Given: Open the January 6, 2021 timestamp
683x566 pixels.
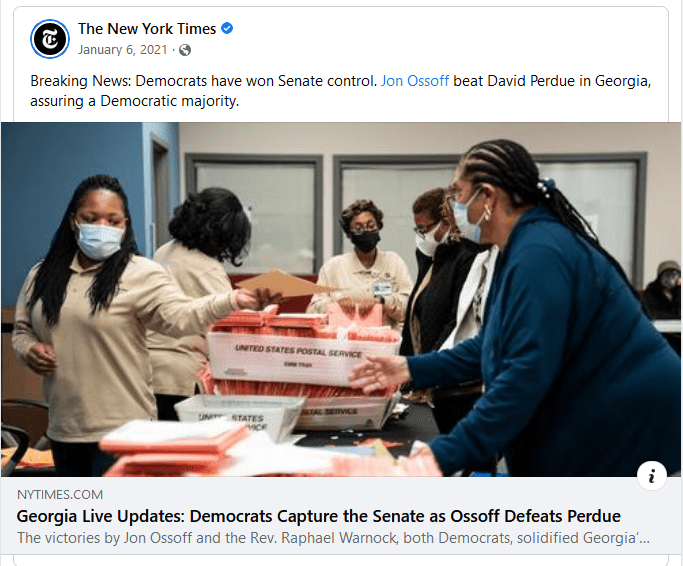Looking at the screenshot, I should click(x=122, y=50).
